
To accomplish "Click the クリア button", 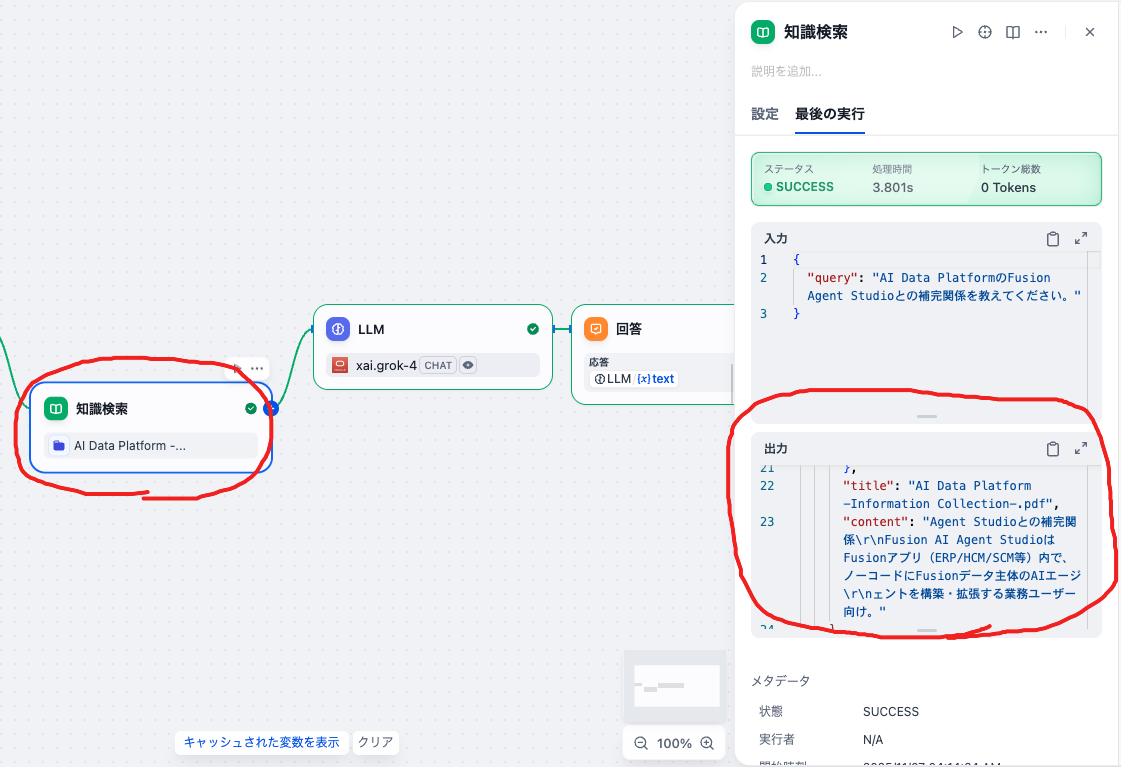I will (375, 742).
